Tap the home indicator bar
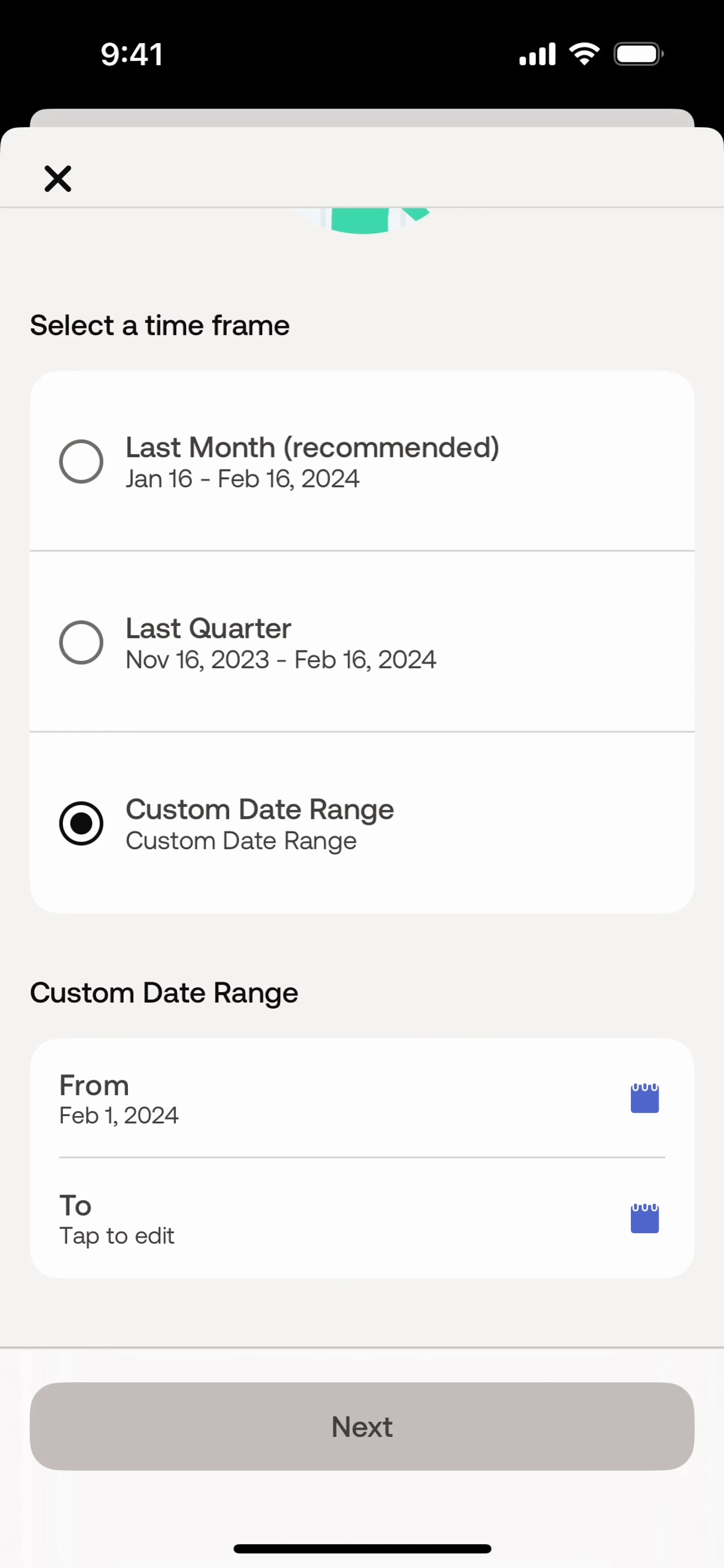This screenshot has height=1568, width=724. (362, 1548)
